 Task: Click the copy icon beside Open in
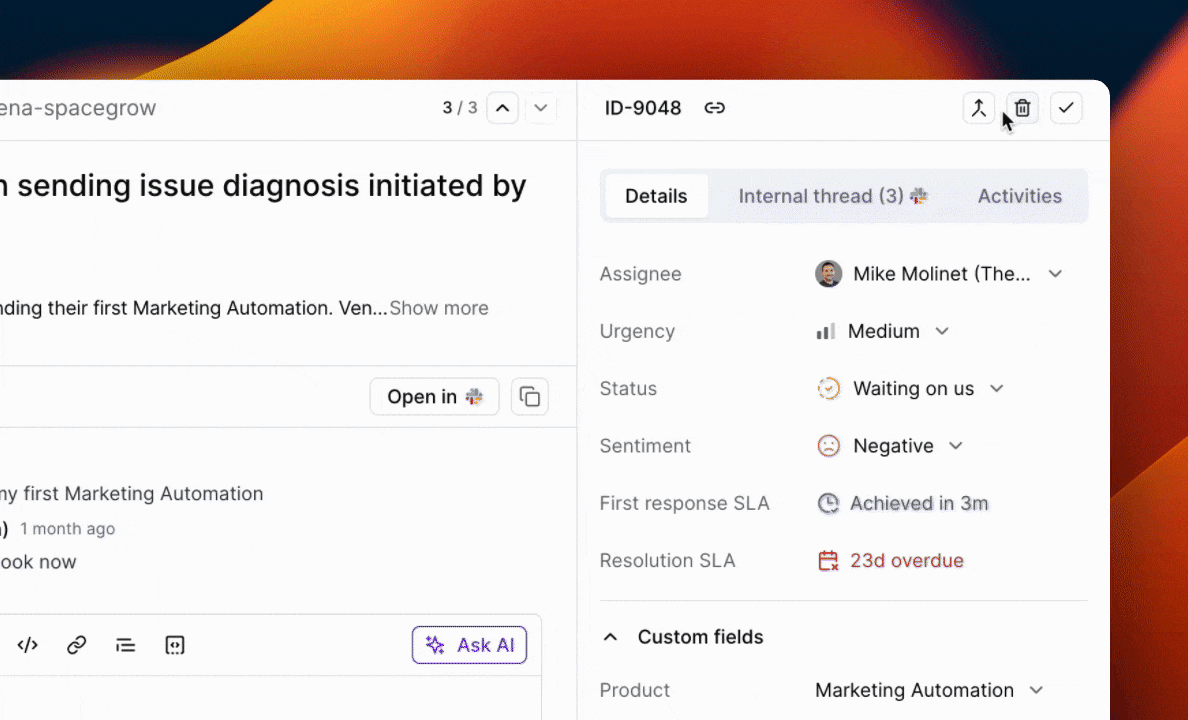click(x=530, y=397)
